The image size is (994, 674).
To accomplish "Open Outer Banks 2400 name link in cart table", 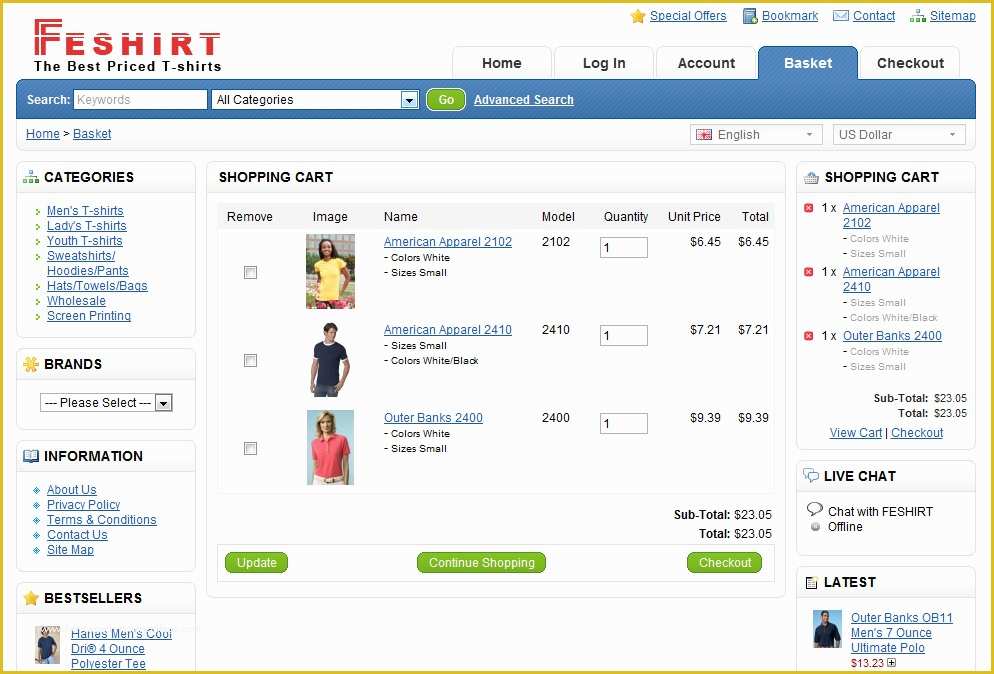I will [433, 418].
